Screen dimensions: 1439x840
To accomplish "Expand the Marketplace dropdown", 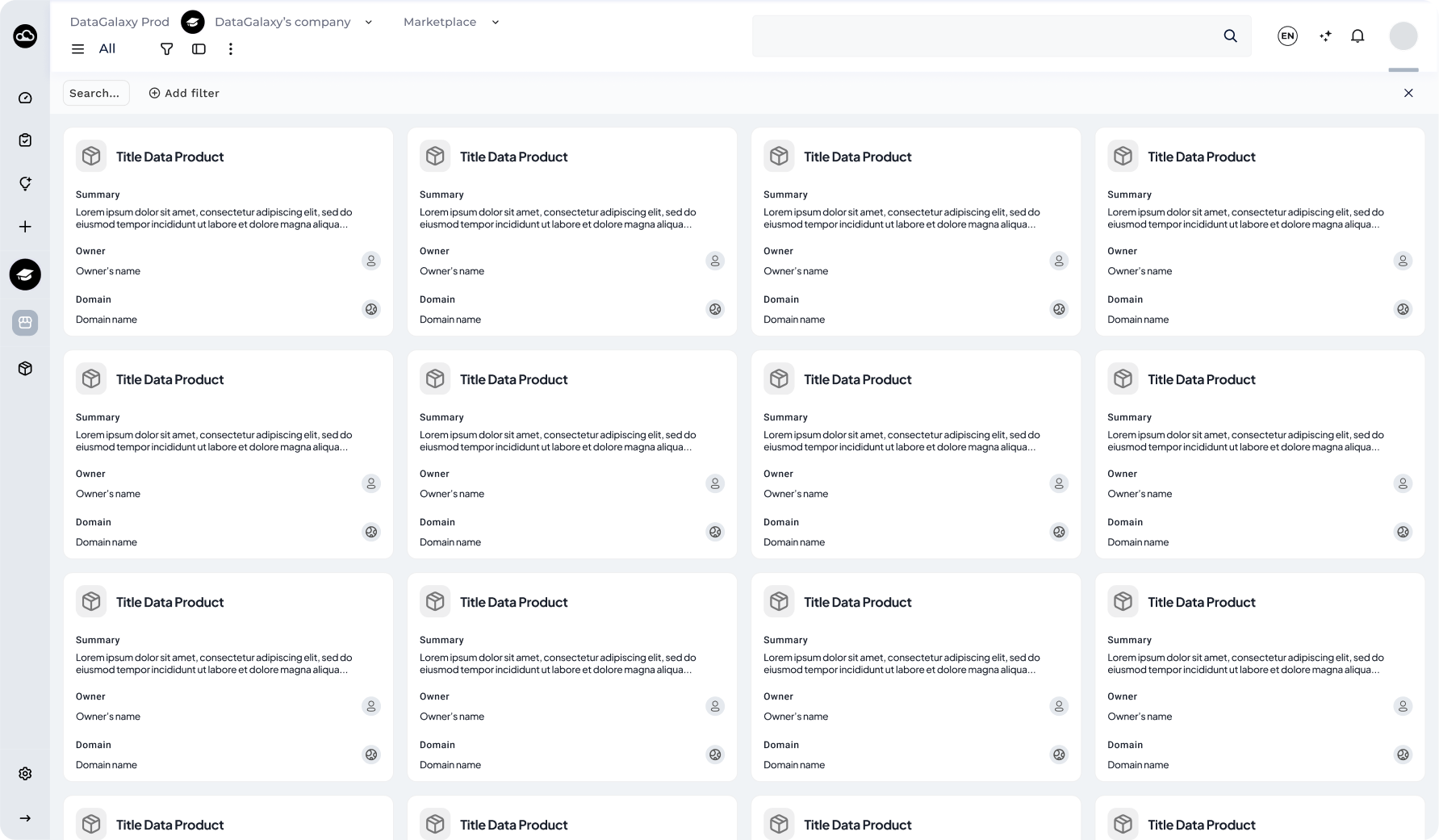I will click(x=495, y=22).
